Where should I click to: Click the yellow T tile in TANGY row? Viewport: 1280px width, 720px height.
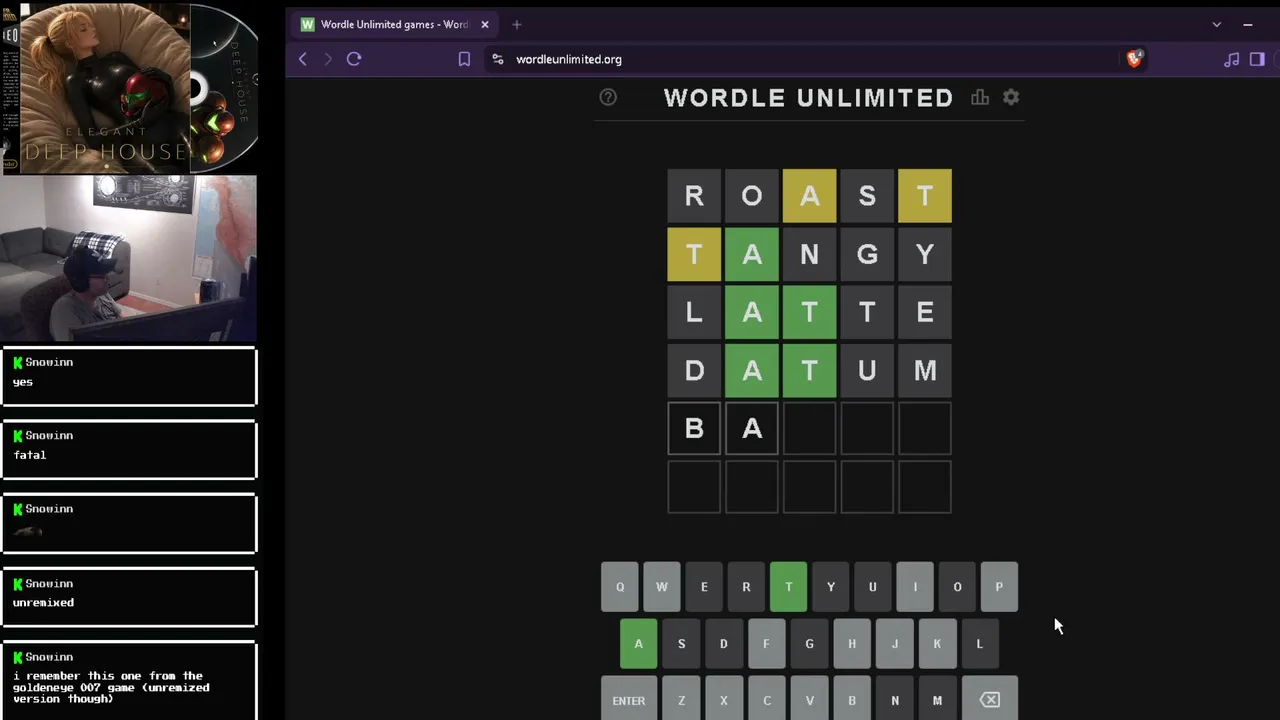point(694,254)
